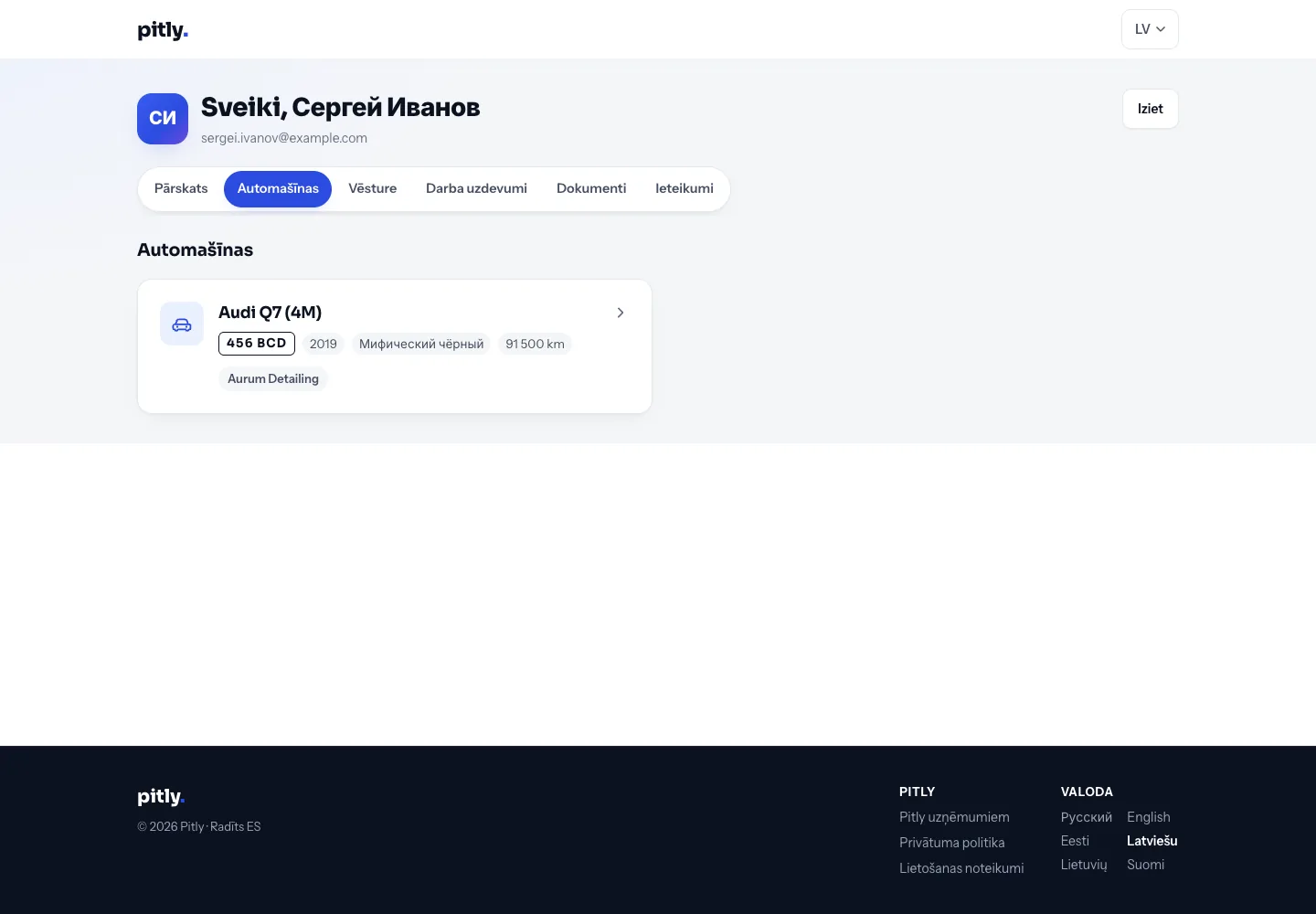Viewport: 1316px width, 914px height.
Task: Select the Automašīnas tab
Action: [x=278, y=189]
